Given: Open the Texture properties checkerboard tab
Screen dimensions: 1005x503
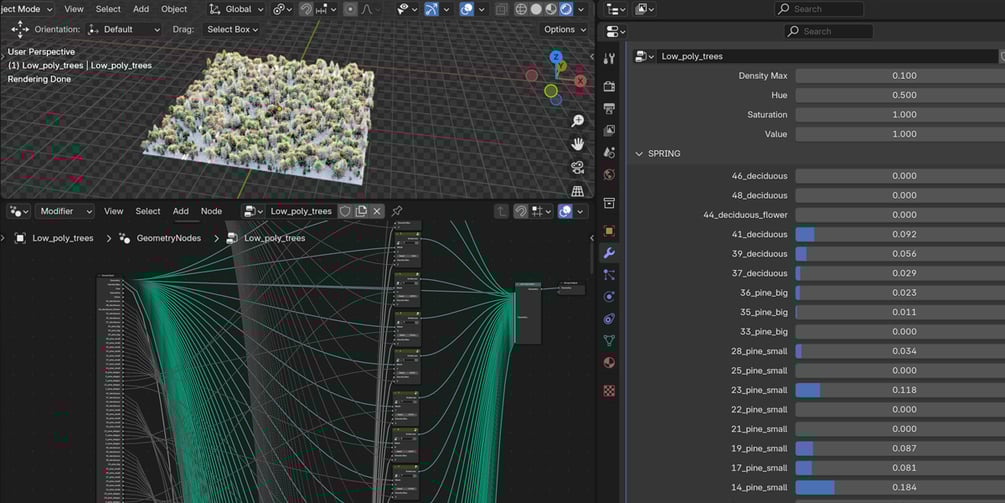Looking at the screenshot, I should (x=609, y=390).
